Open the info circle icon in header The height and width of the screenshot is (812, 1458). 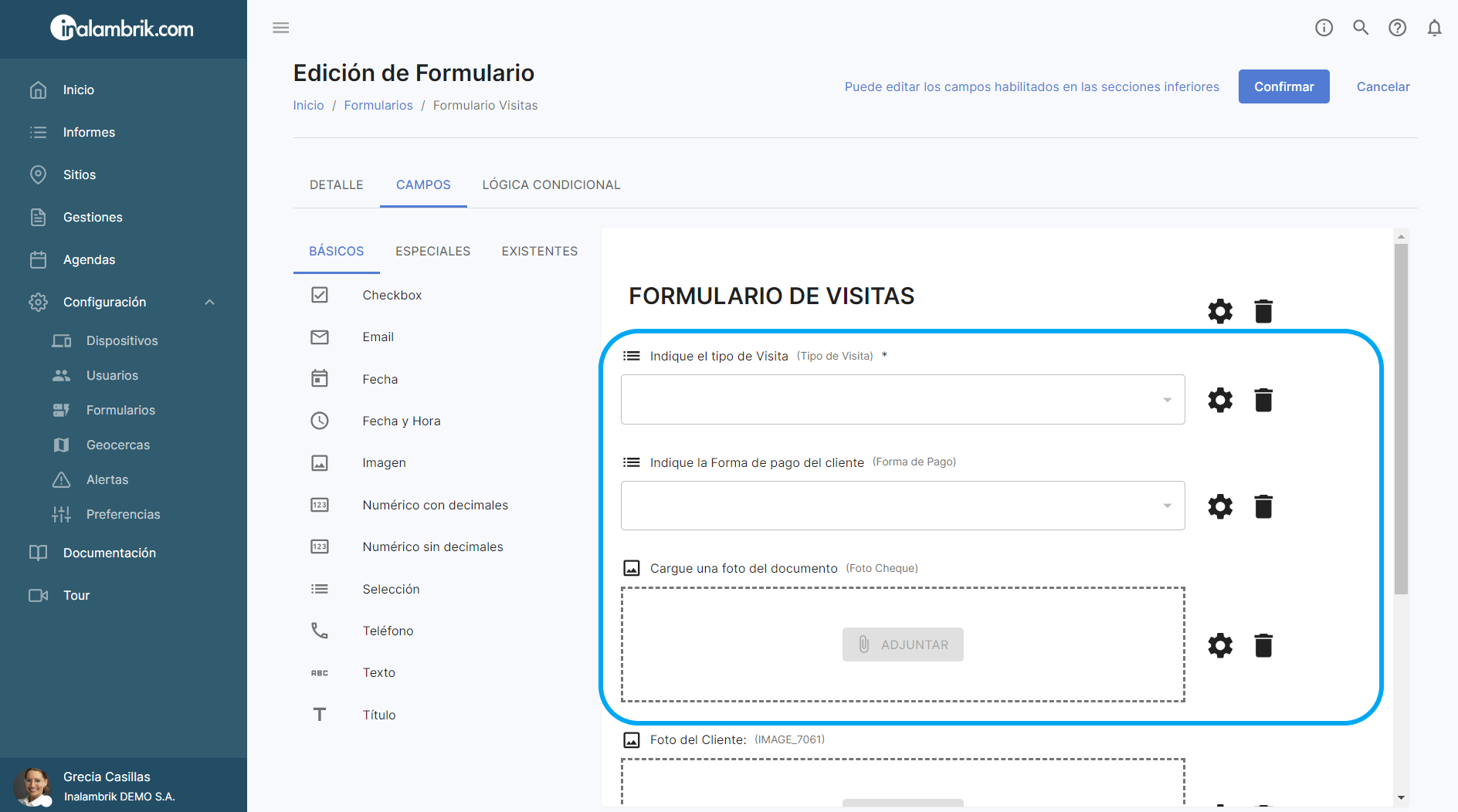tap(1324, 28)
